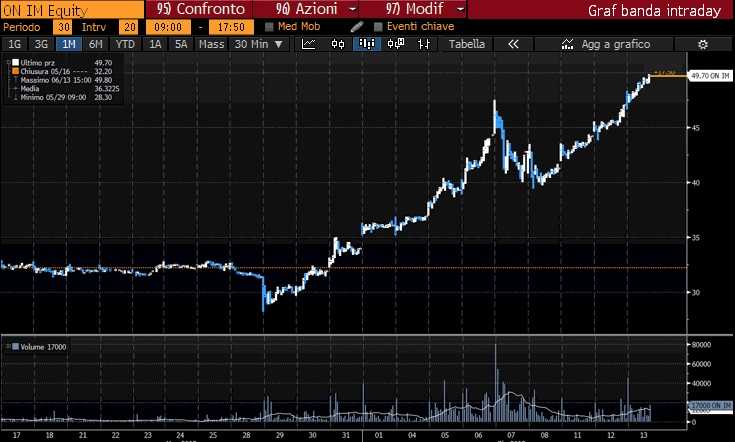Viewport: 735px width, 442px height.
Task: Open the Tabella view
Action: (x=467, y=44)
